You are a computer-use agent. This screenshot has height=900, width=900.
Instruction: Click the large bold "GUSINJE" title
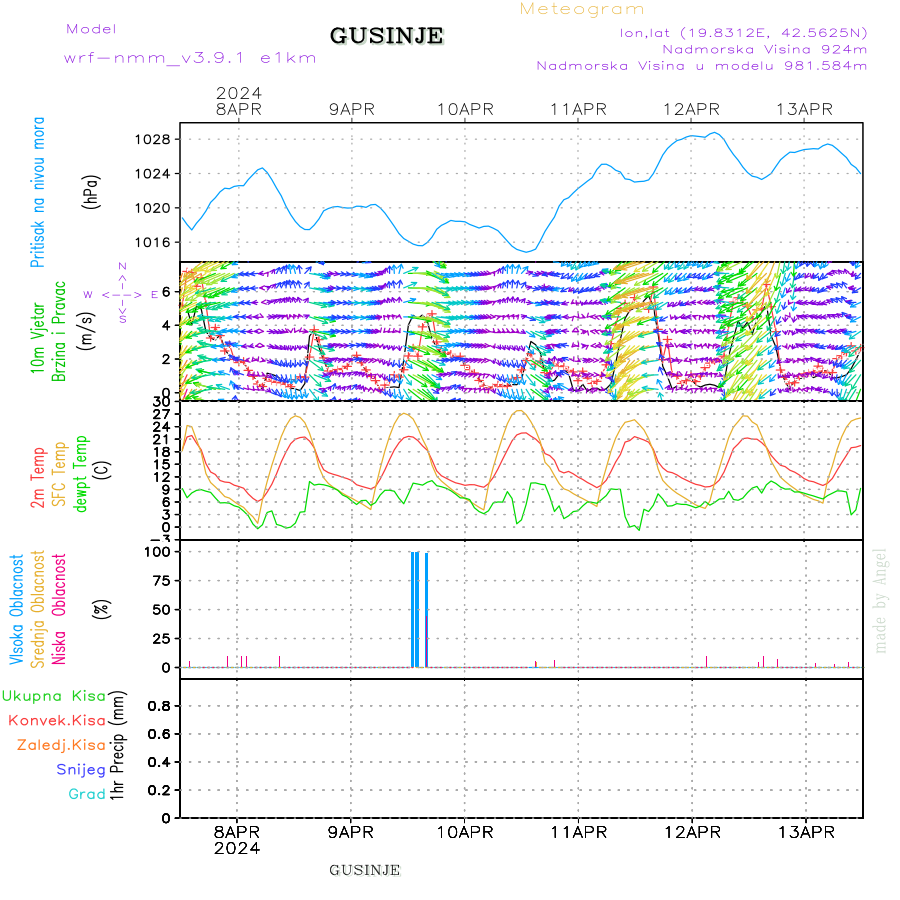click(x=386, y=36)
